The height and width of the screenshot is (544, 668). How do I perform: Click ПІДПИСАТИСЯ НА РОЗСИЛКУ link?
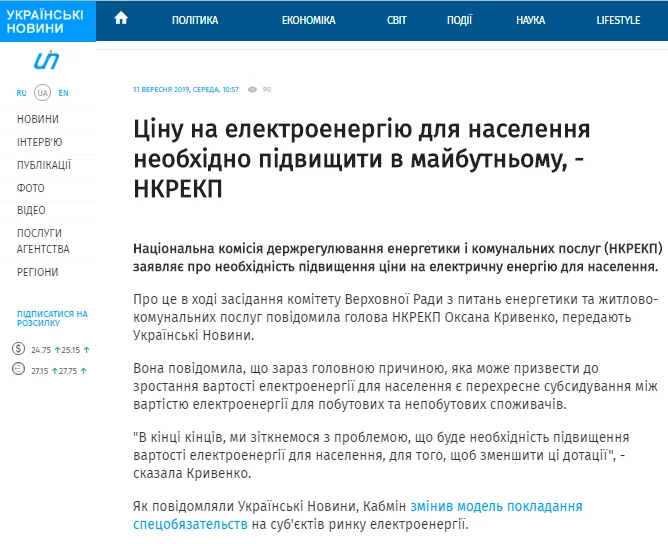tap(52, 318)
